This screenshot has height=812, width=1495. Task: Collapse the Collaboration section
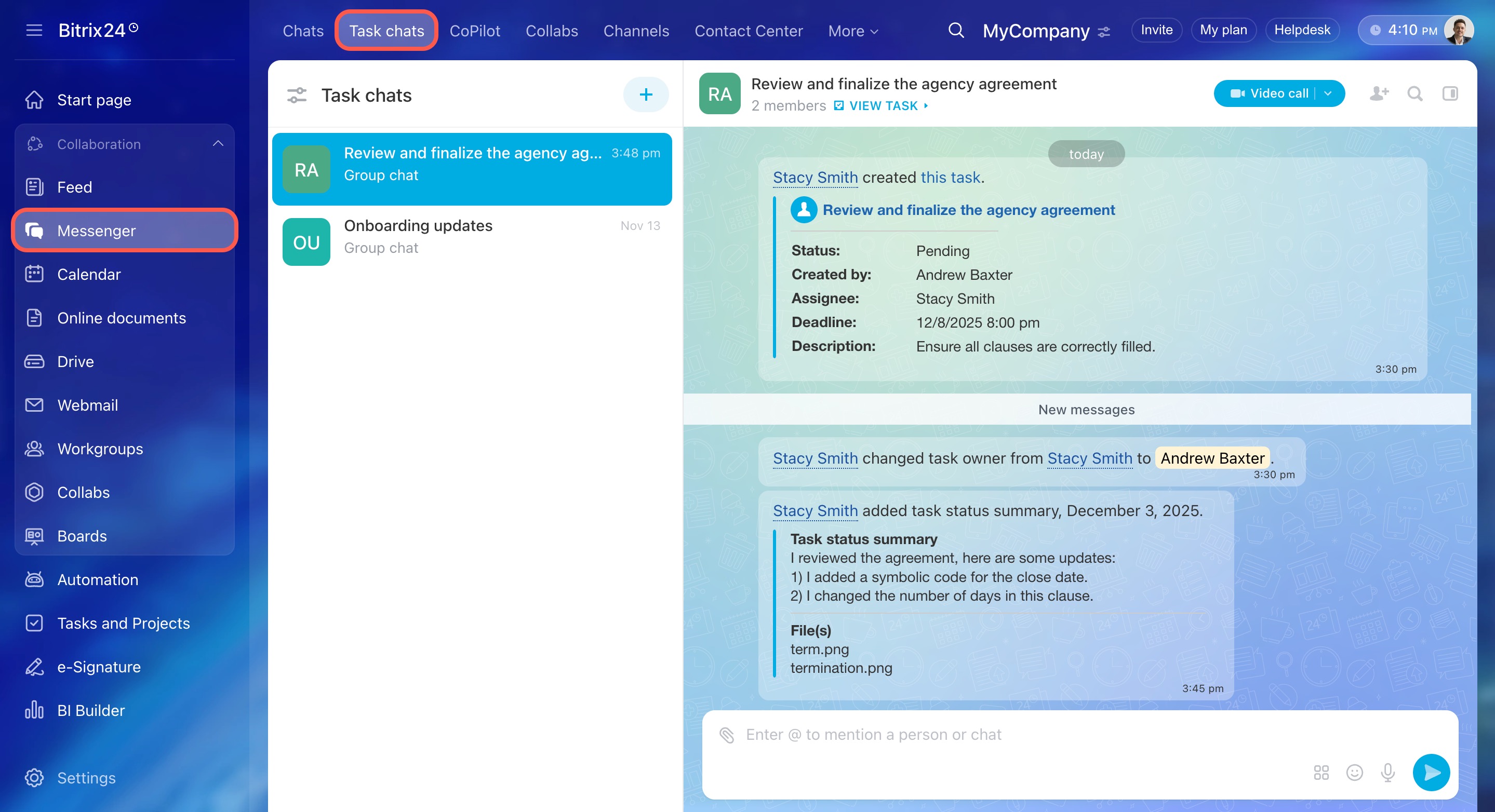[218, 144]
